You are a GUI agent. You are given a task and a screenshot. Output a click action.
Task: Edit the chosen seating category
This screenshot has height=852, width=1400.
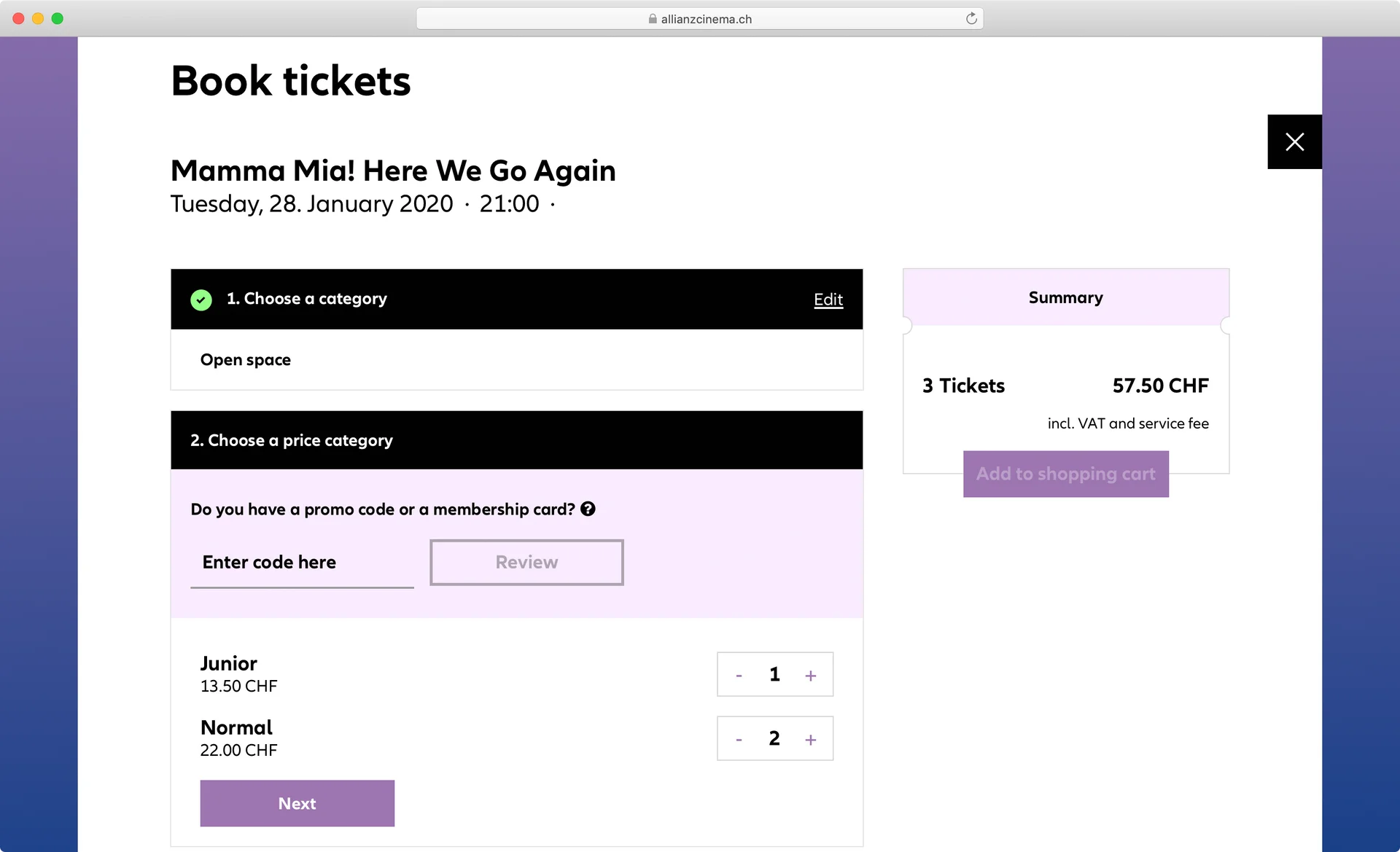(x=828, y=300)
